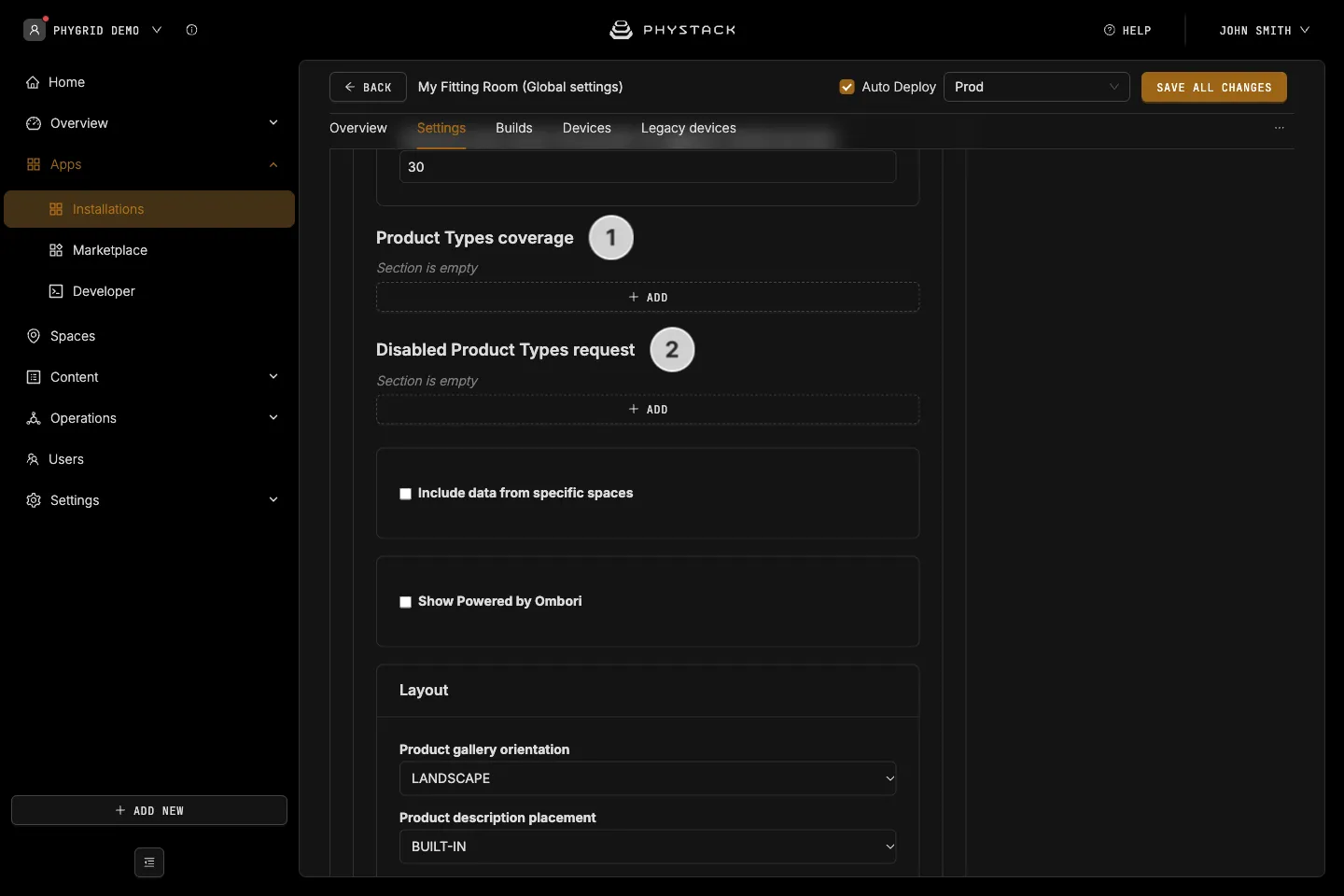The width and height of the screenshot is (1344, 896).
Task: Switch to the Overview tab
Action: coord(358,128)
